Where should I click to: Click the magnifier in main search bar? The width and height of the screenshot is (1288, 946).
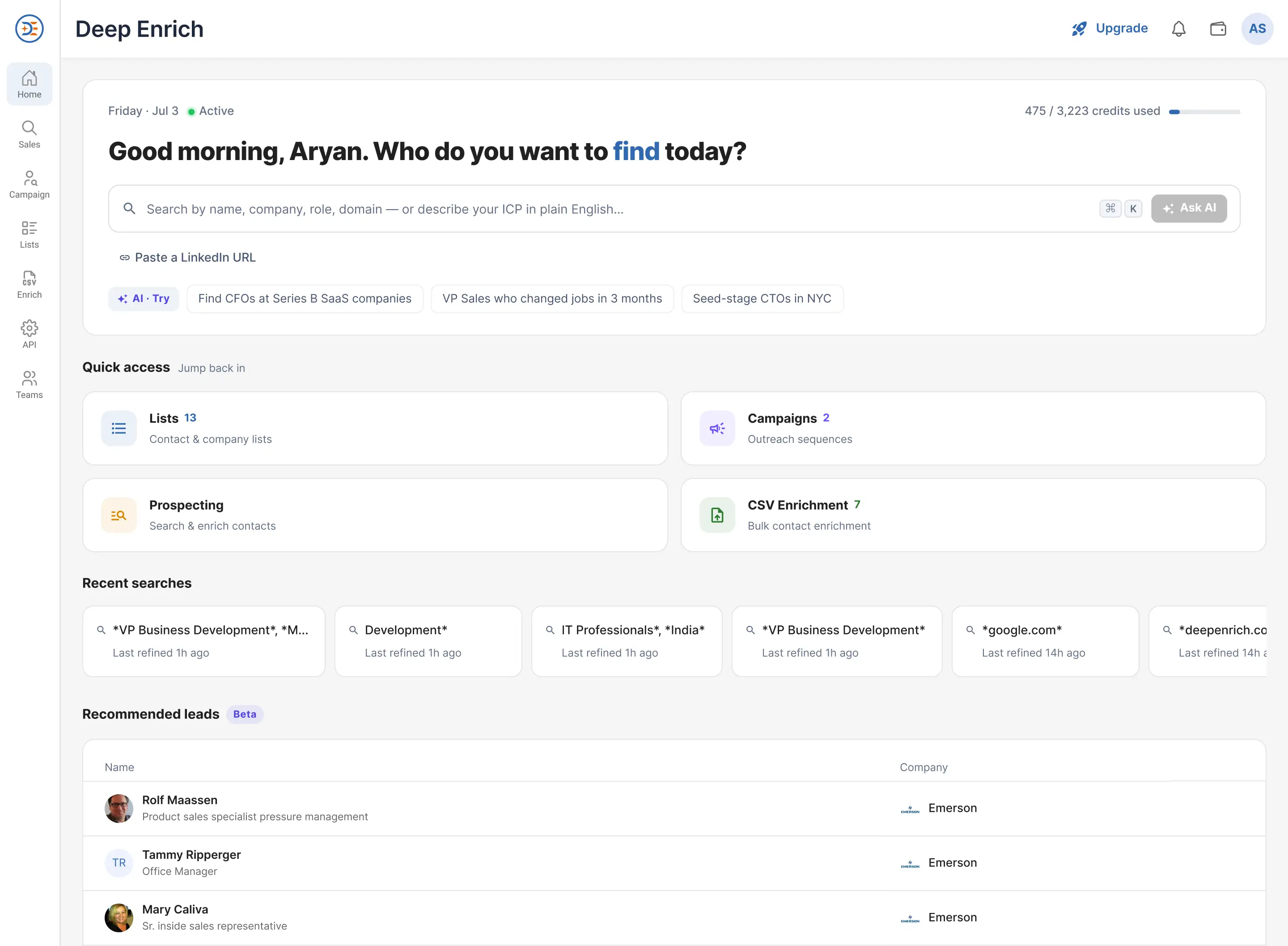click(x=129, y=208)
